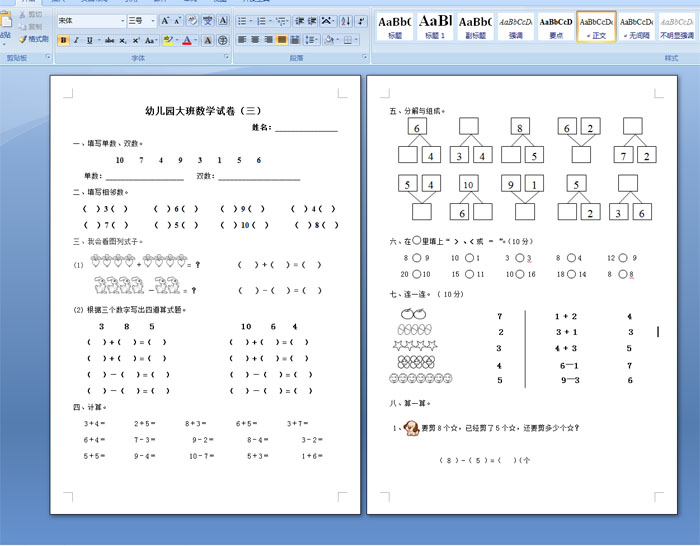Apply Character Shading icon

point(208,41)
